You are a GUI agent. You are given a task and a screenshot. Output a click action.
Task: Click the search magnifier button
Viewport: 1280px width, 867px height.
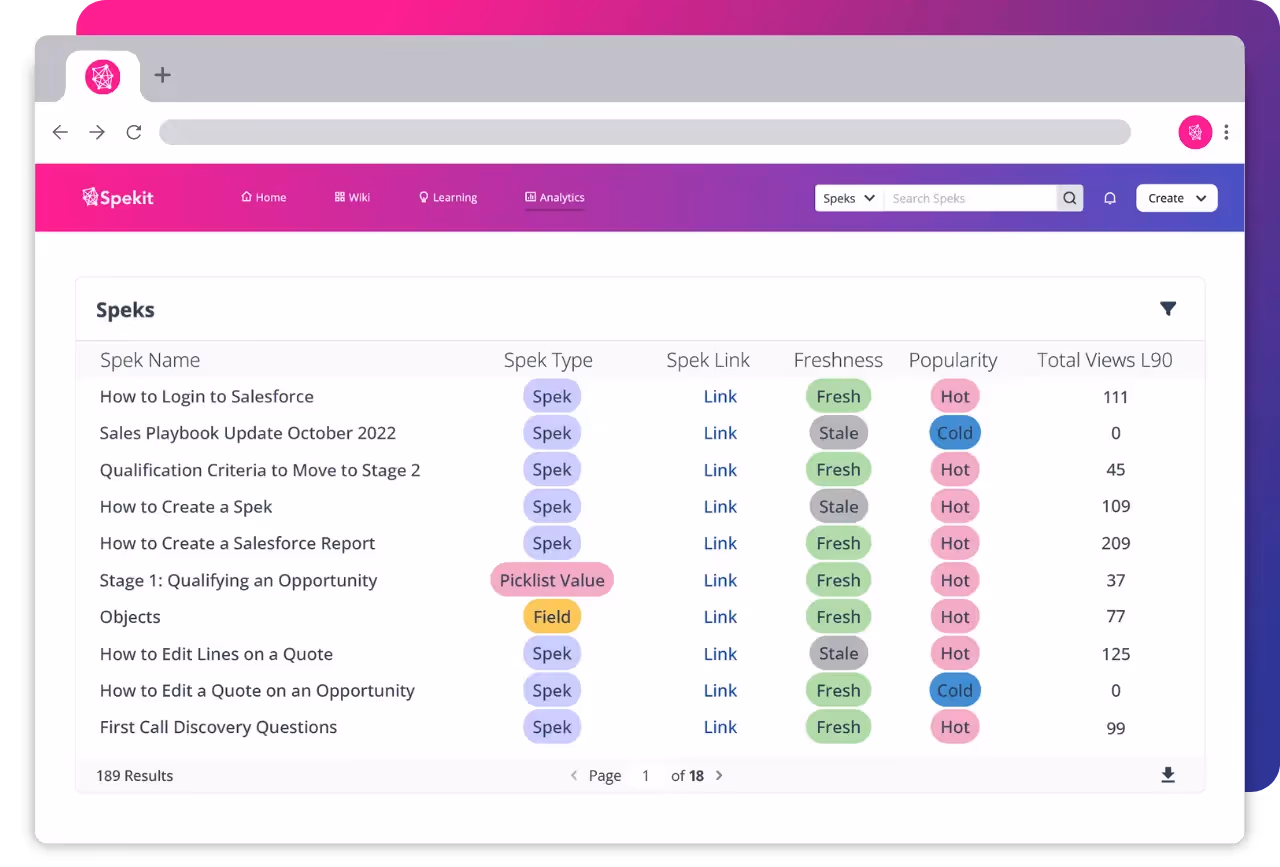coord(1070,198)
